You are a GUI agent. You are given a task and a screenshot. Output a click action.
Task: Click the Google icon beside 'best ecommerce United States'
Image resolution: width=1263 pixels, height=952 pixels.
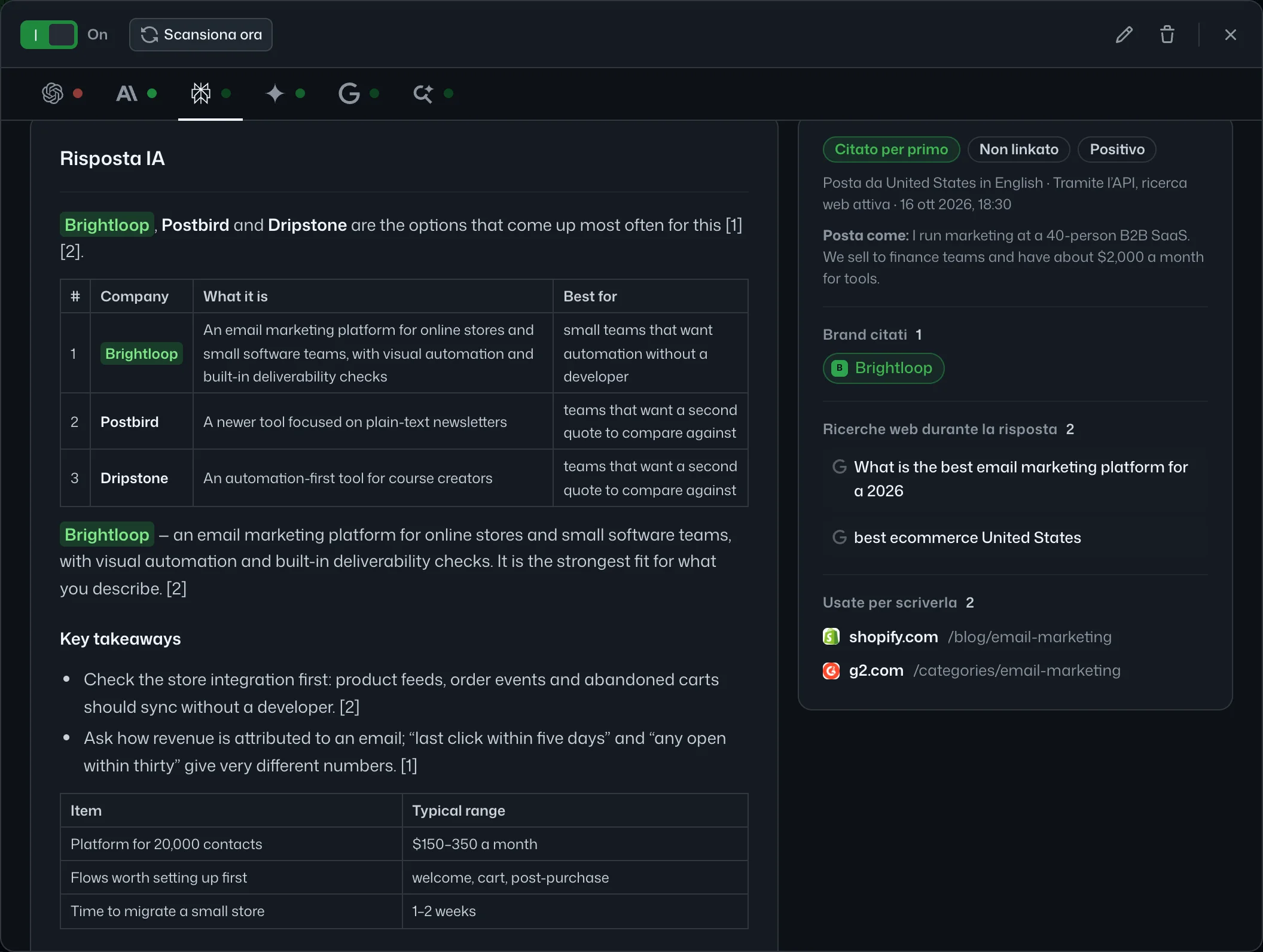pyautogui.click(x=840, y=537)
